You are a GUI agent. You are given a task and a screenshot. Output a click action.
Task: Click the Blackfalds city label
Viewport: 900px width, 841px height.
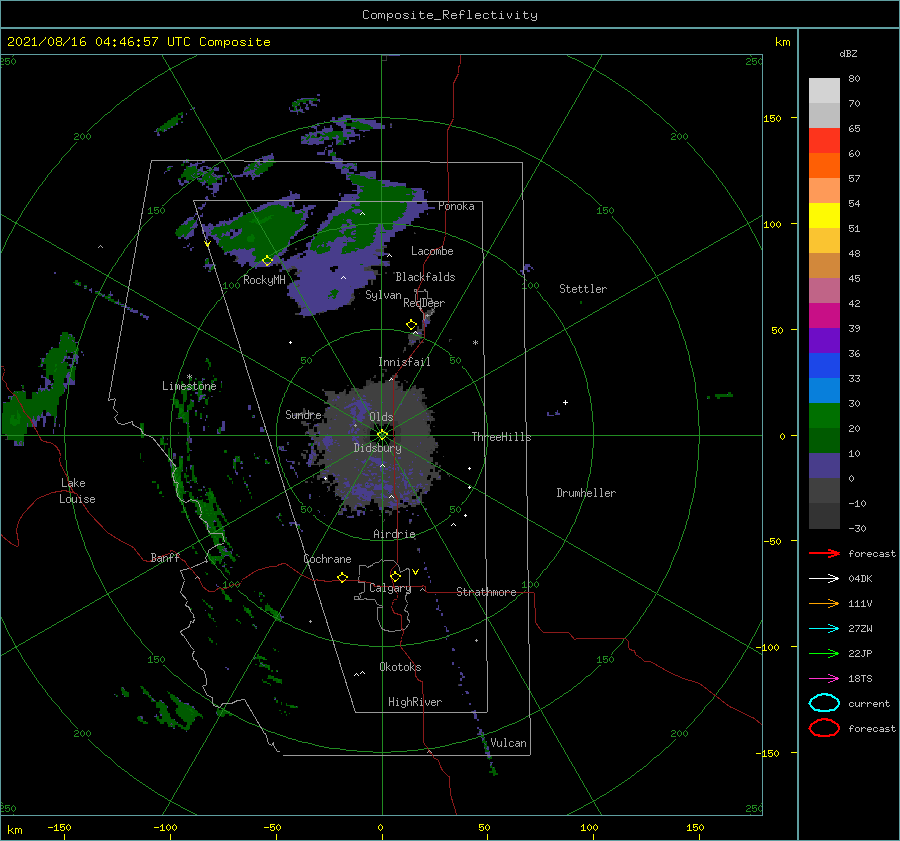(x=425, y=277)
